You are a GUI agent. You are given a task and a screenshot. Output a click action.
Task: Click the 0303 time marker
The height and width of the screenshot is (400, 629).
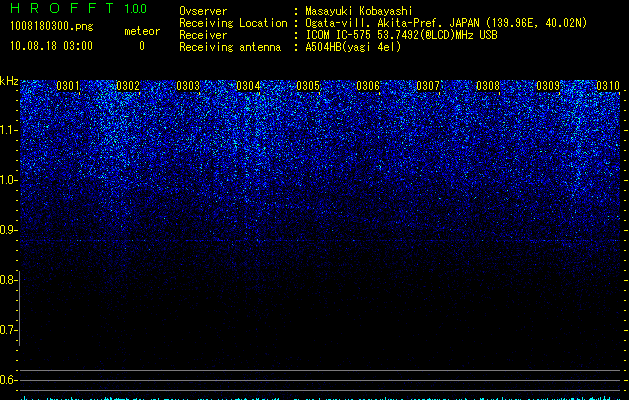(188, 86)
